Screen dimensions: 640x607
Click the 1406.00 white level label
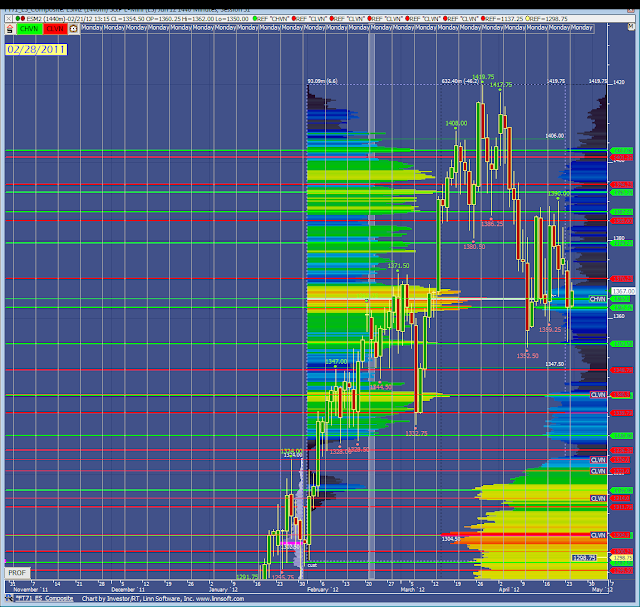tap(555, 136)
